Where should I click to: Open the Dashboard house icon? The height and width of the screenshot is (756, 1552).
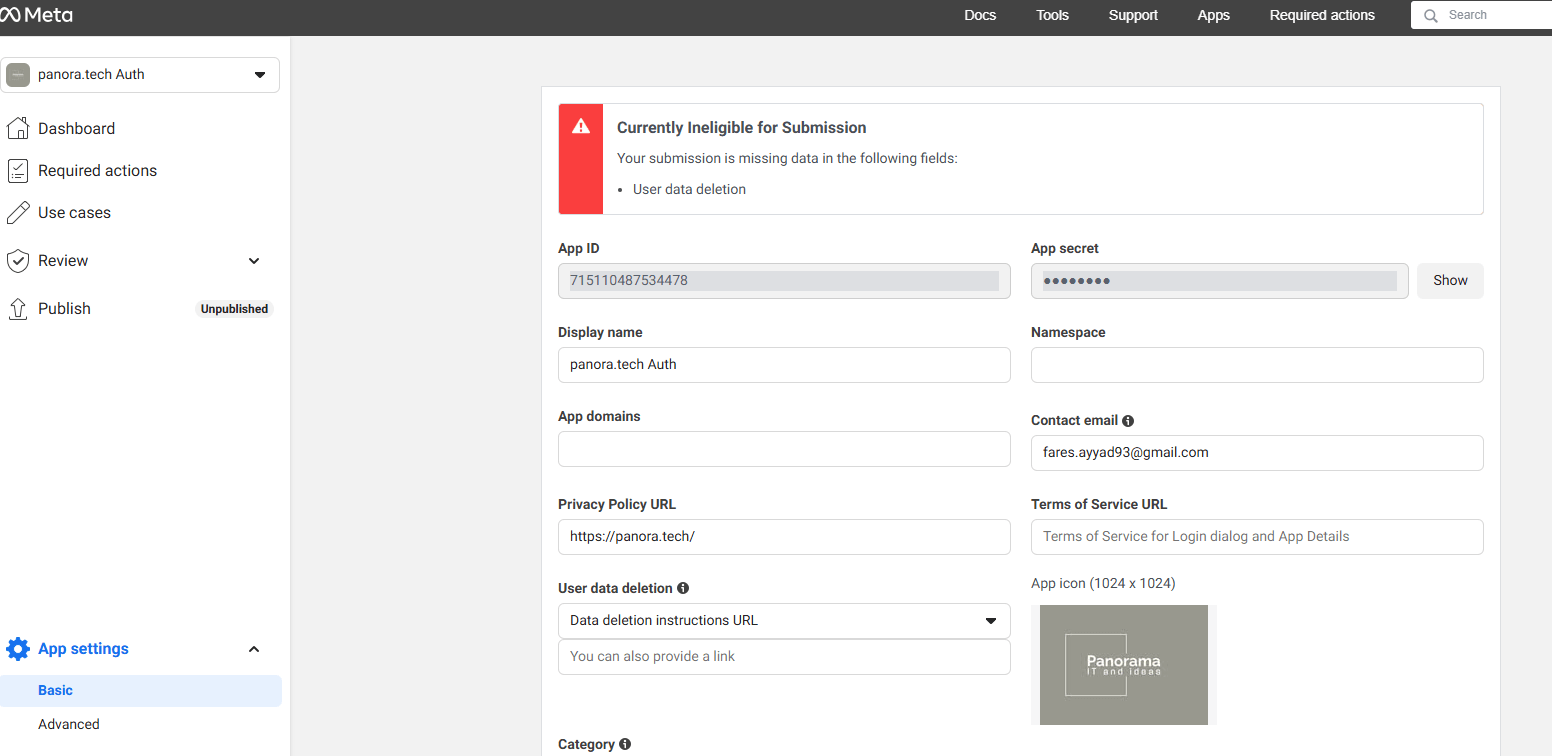click(17, 128)
